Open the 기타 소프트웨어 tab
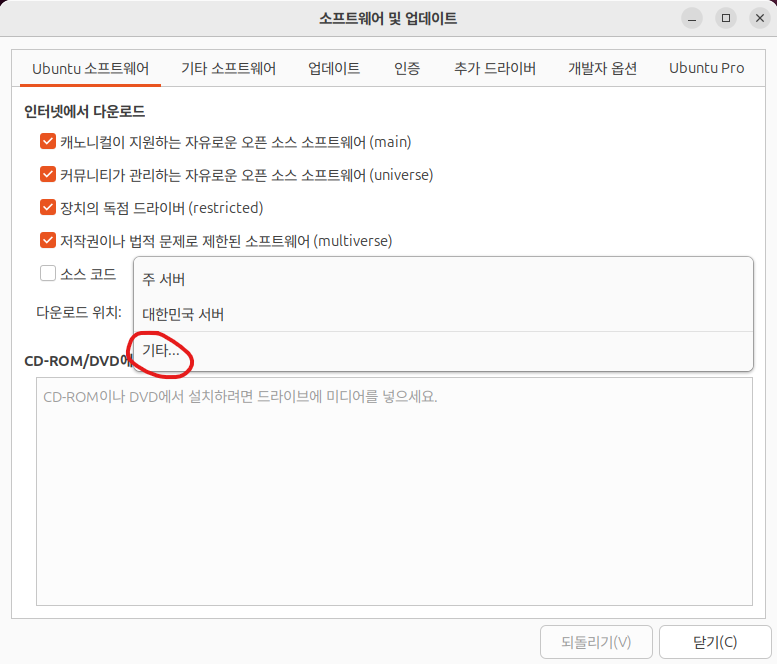Image resolution: width=777 pixels, height=664 pixels. tap(228, 68)
